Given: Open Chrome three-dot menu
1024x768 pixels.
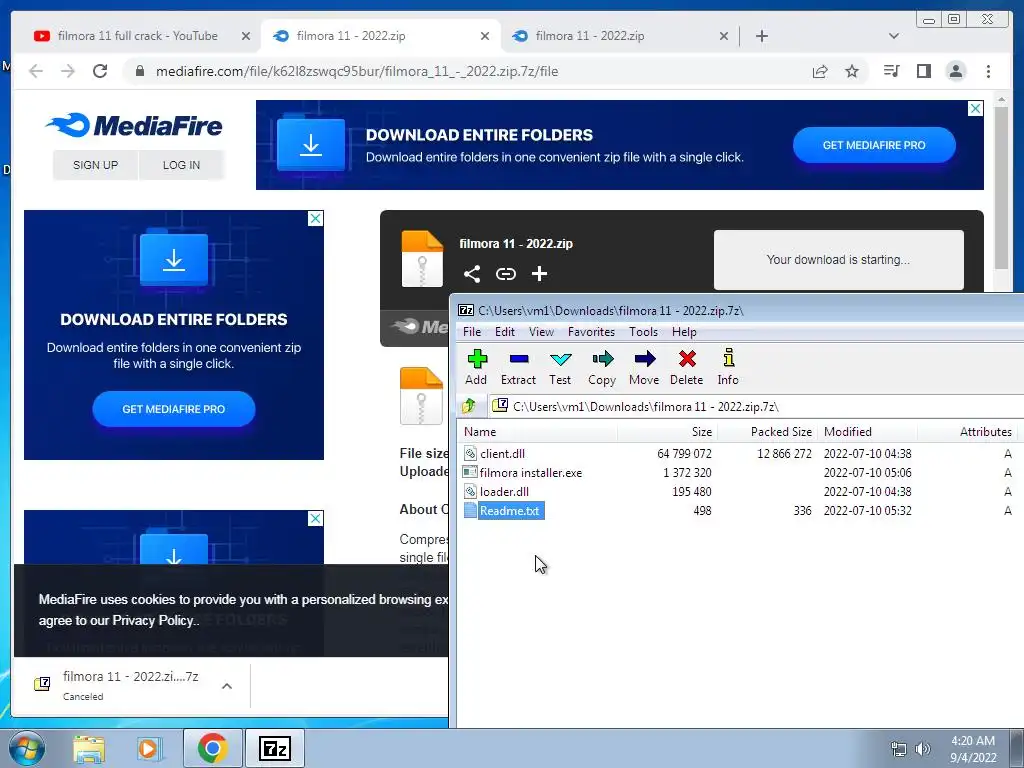Looking at the screenshot, I should coord(989,71).
